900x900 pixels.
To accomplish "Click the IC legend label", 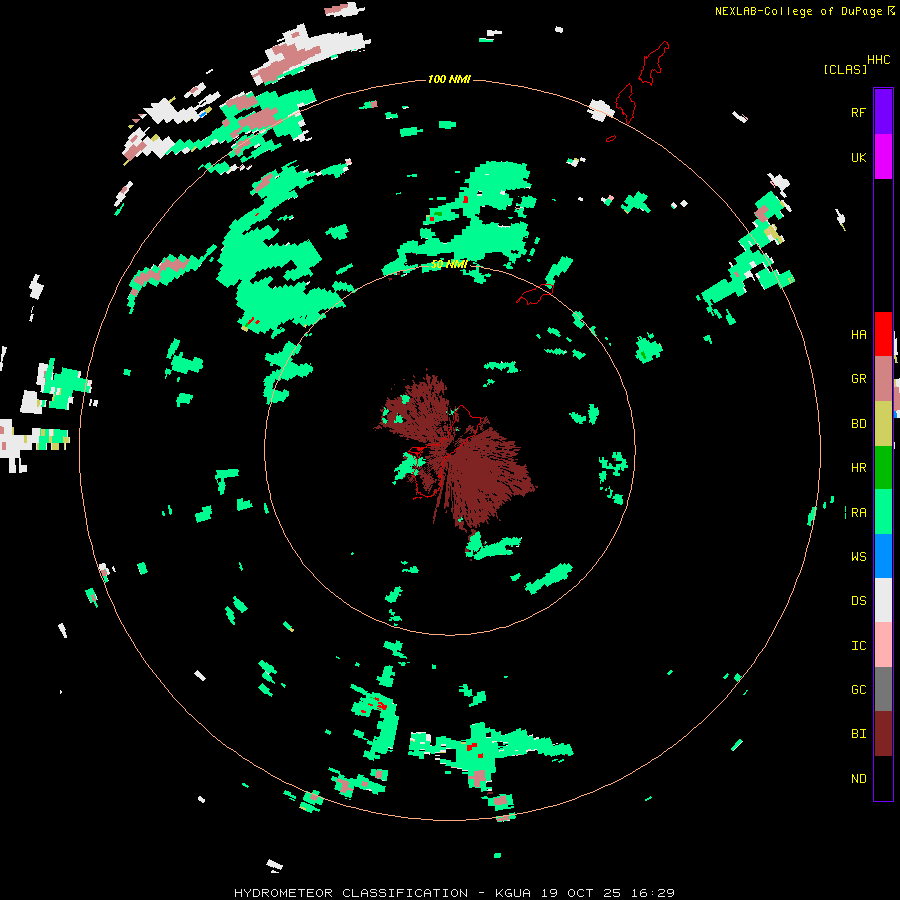I will coord(858,645).
